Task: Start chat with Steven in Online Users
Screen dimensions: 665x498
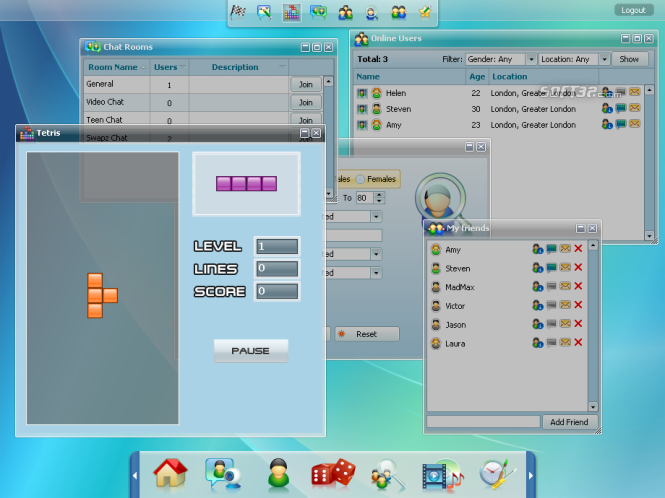Action: pos(620,108)
